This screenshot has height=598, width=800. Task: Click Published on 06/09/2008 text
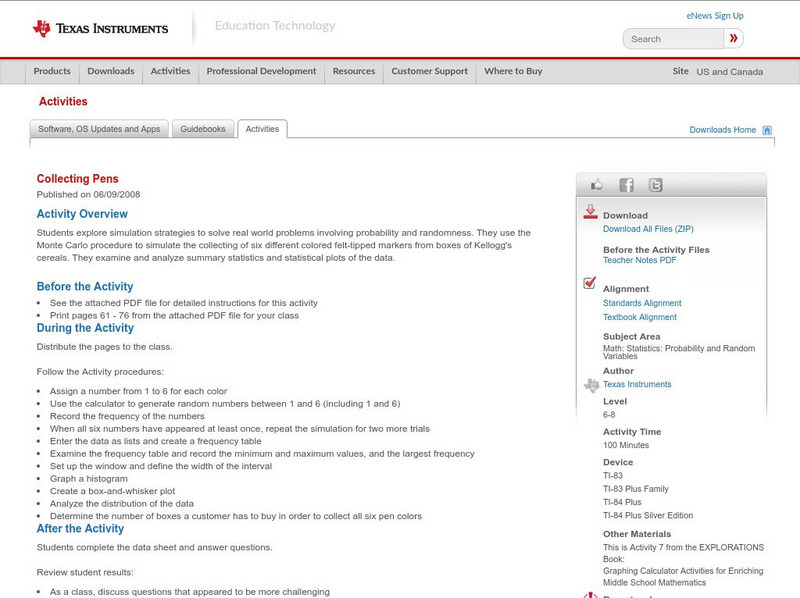tap(88, 194)
